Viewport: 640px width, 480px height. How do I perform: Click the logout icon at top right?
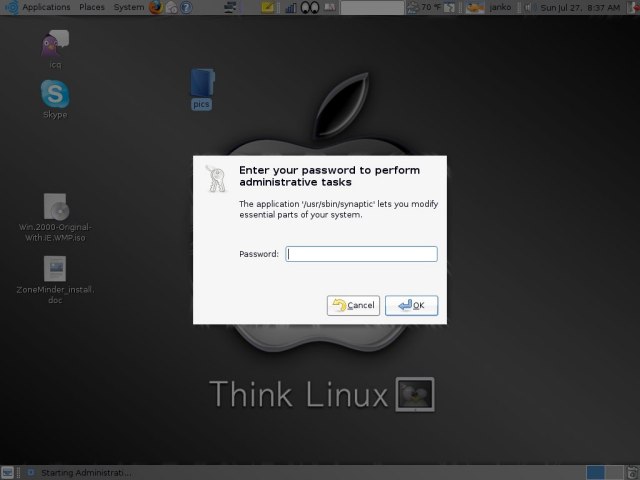tap(633, 7)
